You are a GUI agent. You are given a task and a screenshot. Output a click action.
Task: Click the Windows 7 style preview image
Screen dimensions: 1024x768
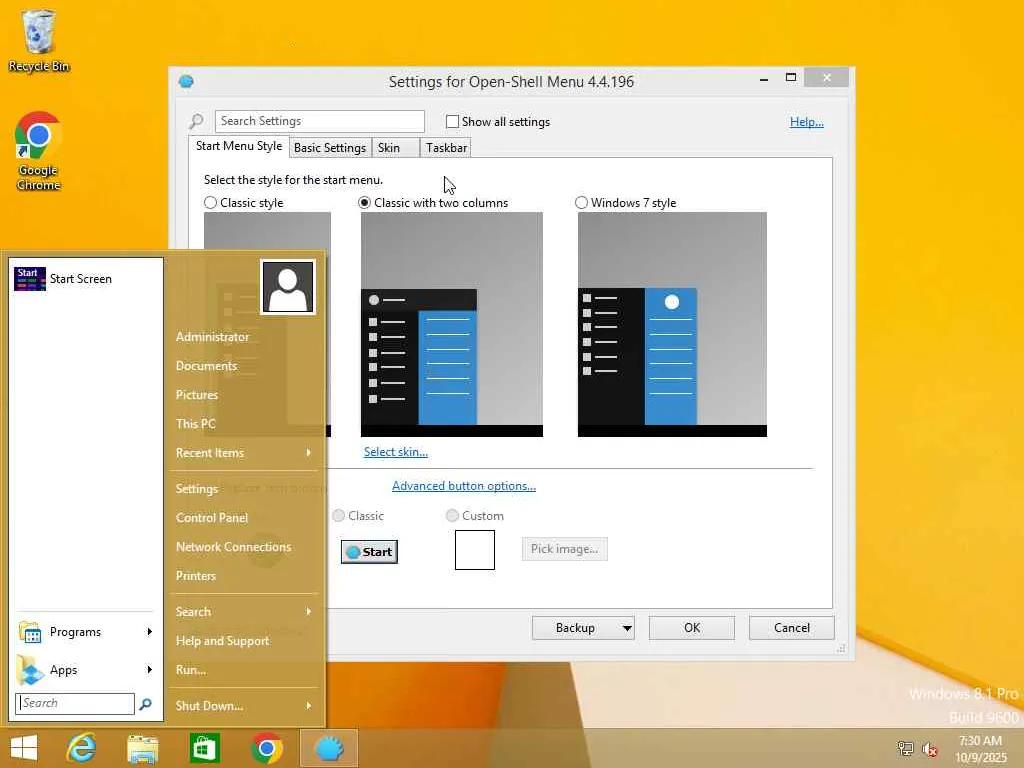(672, 325)
